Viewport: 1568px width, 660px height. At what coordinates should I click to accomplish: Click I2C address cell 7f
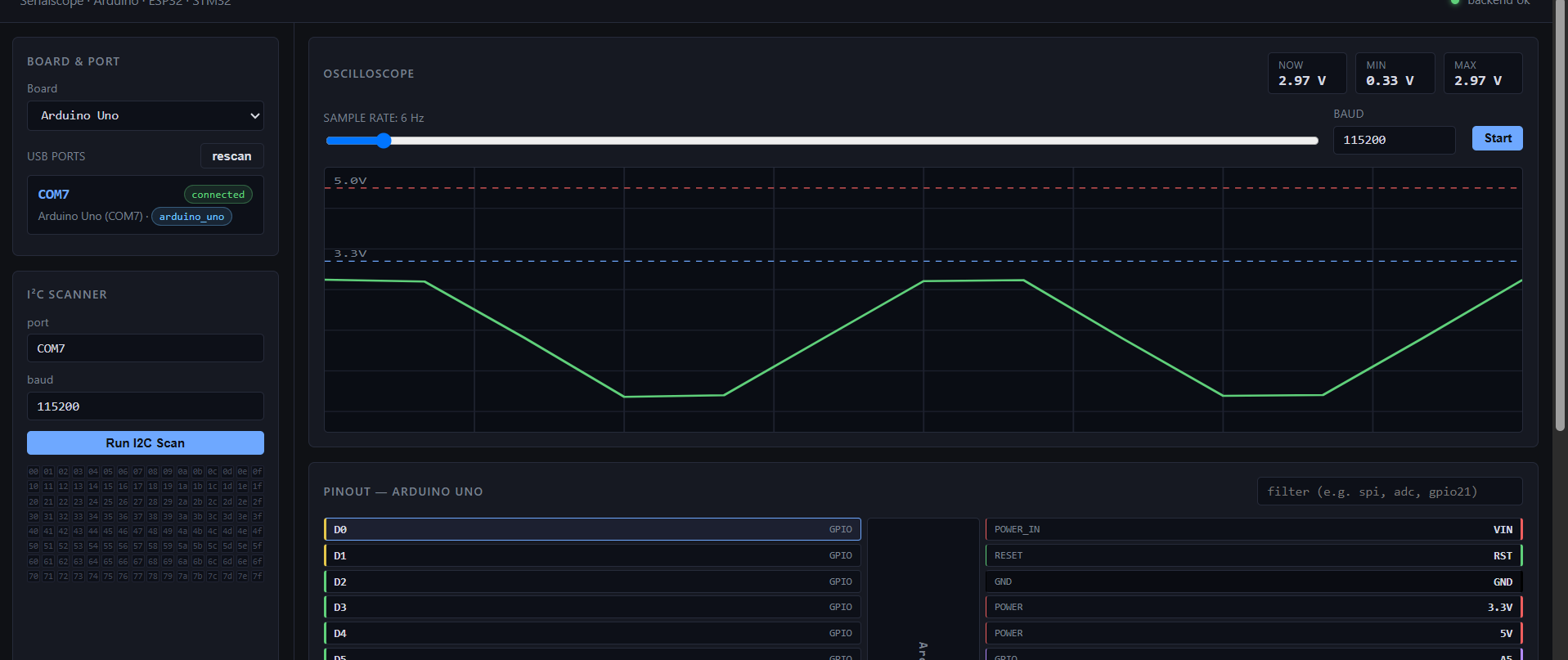click(x=258, y=577)
